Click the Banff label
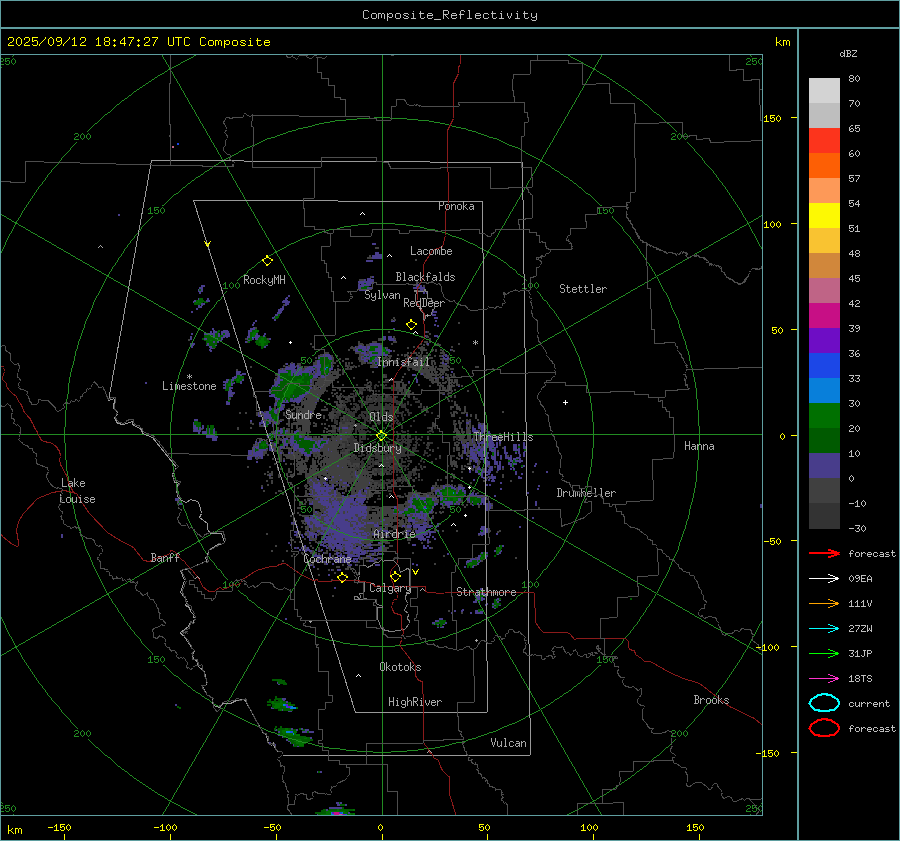The image size is (900, 841). [165, 557]
